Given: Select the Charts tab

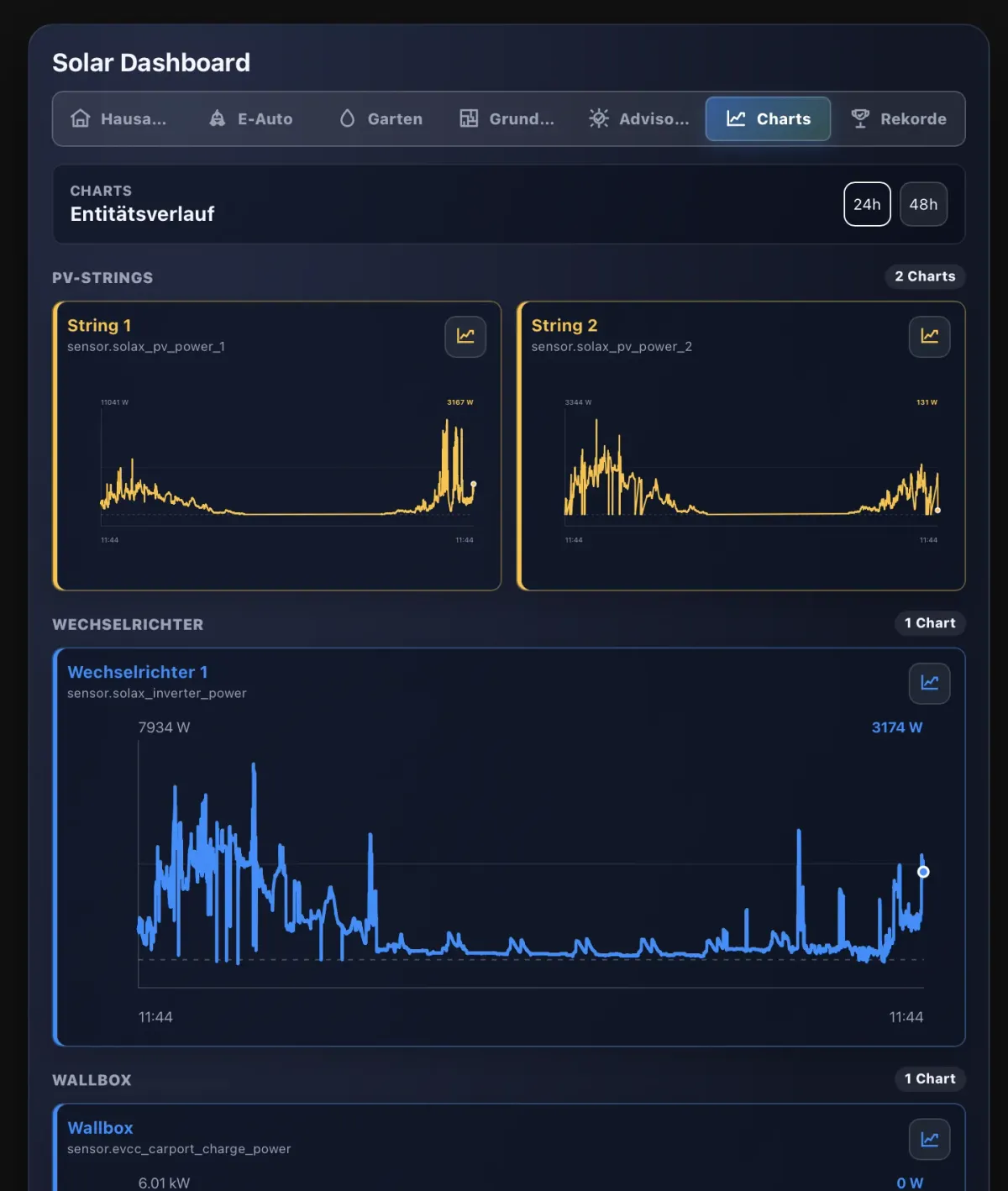Looking at the screenshot, I should tap(768, 118).
